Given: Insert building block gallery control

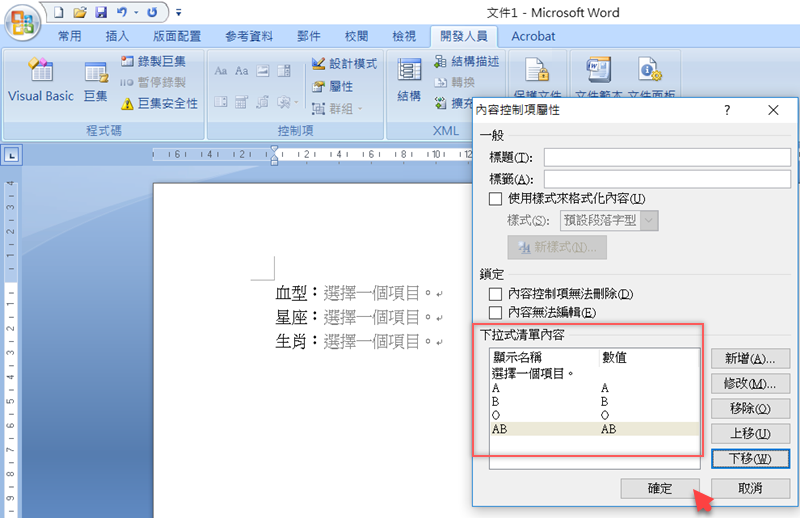Looking at the screenshot, I should click(x=284, y=71).
